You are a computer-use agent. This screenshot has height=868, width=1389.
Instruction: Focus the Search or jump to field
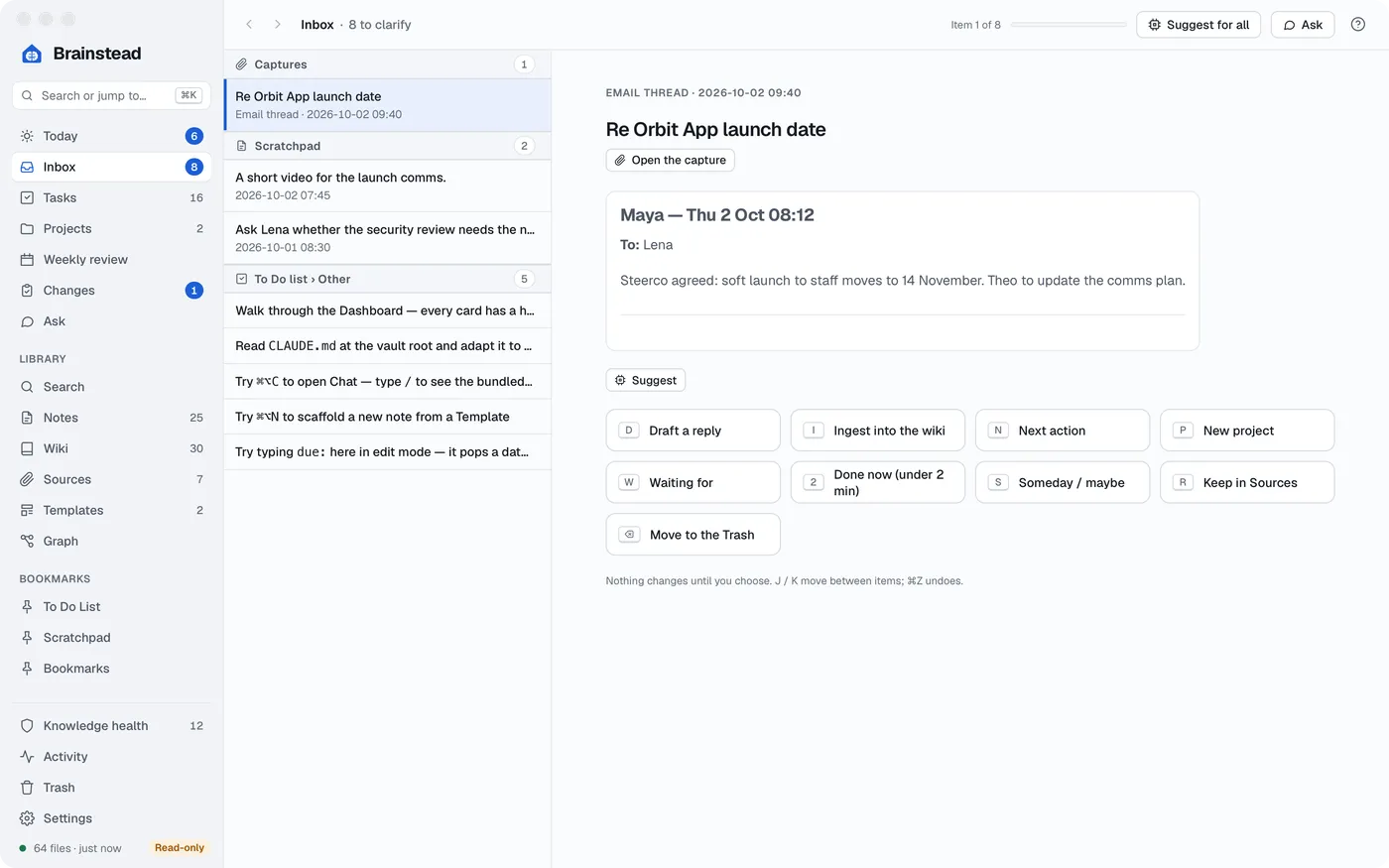click(111, 95)
